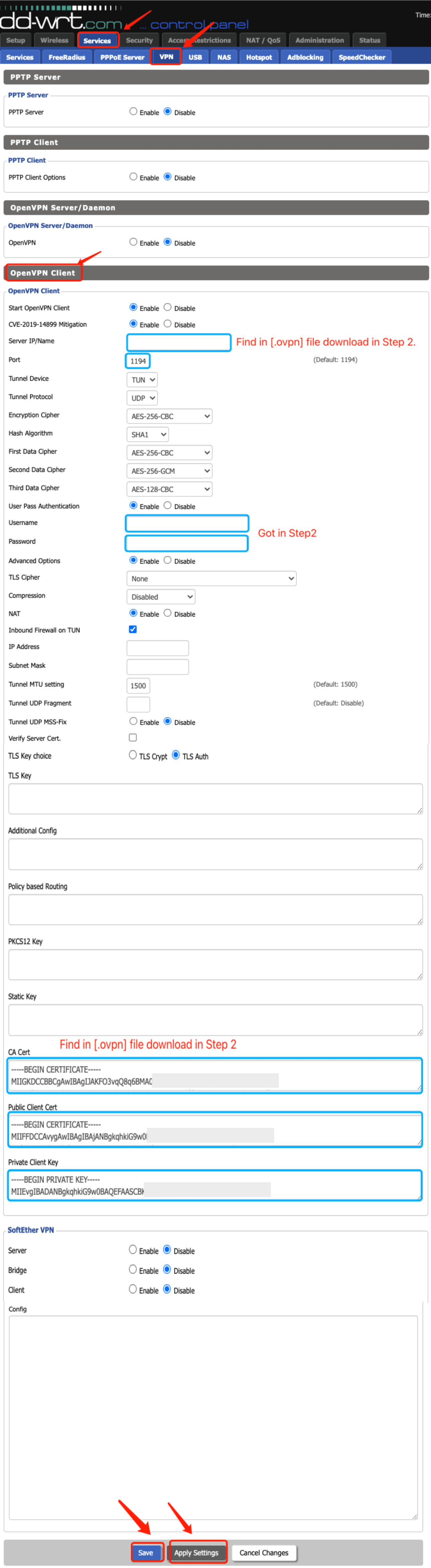Image resolution: width=431 pixels, height=1568 pixels.
Task: Check the Verify Server Cert. box
Action: 133,737
